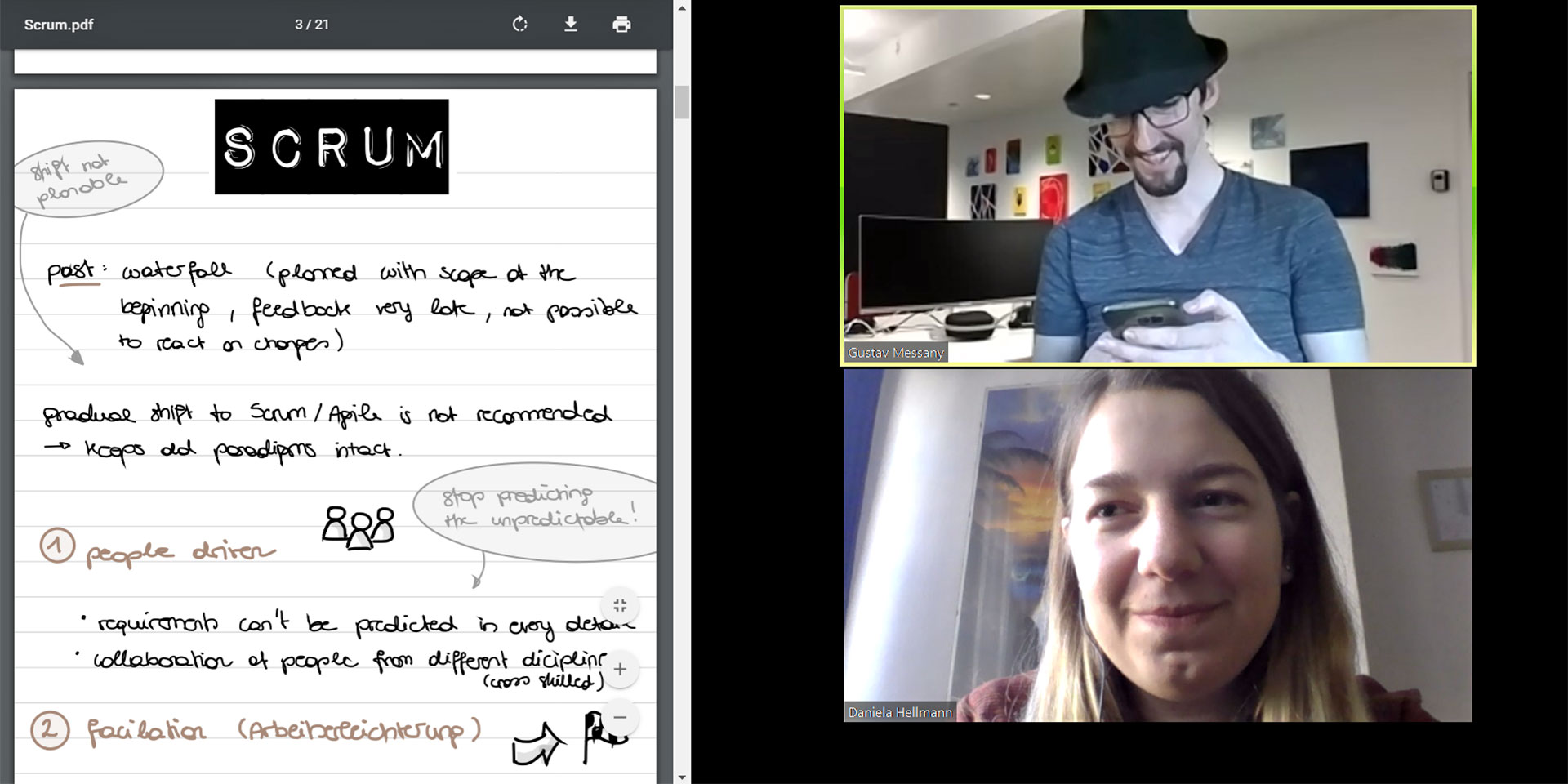
Task: Click the scrollbar up arrow
Action: (x=682, y=7)
